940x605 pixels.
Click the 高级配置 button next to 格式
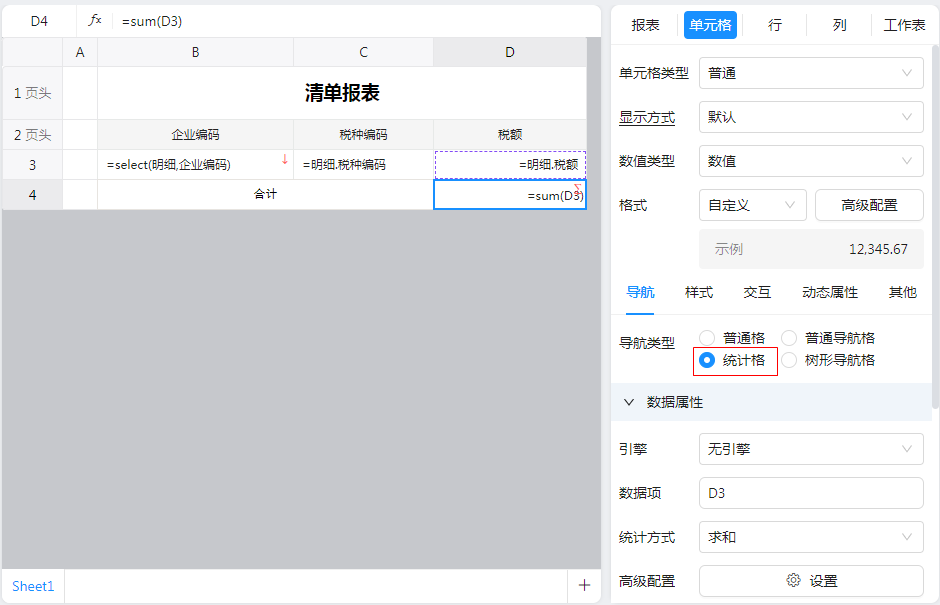pyautogui.click(x=869, y=205)
